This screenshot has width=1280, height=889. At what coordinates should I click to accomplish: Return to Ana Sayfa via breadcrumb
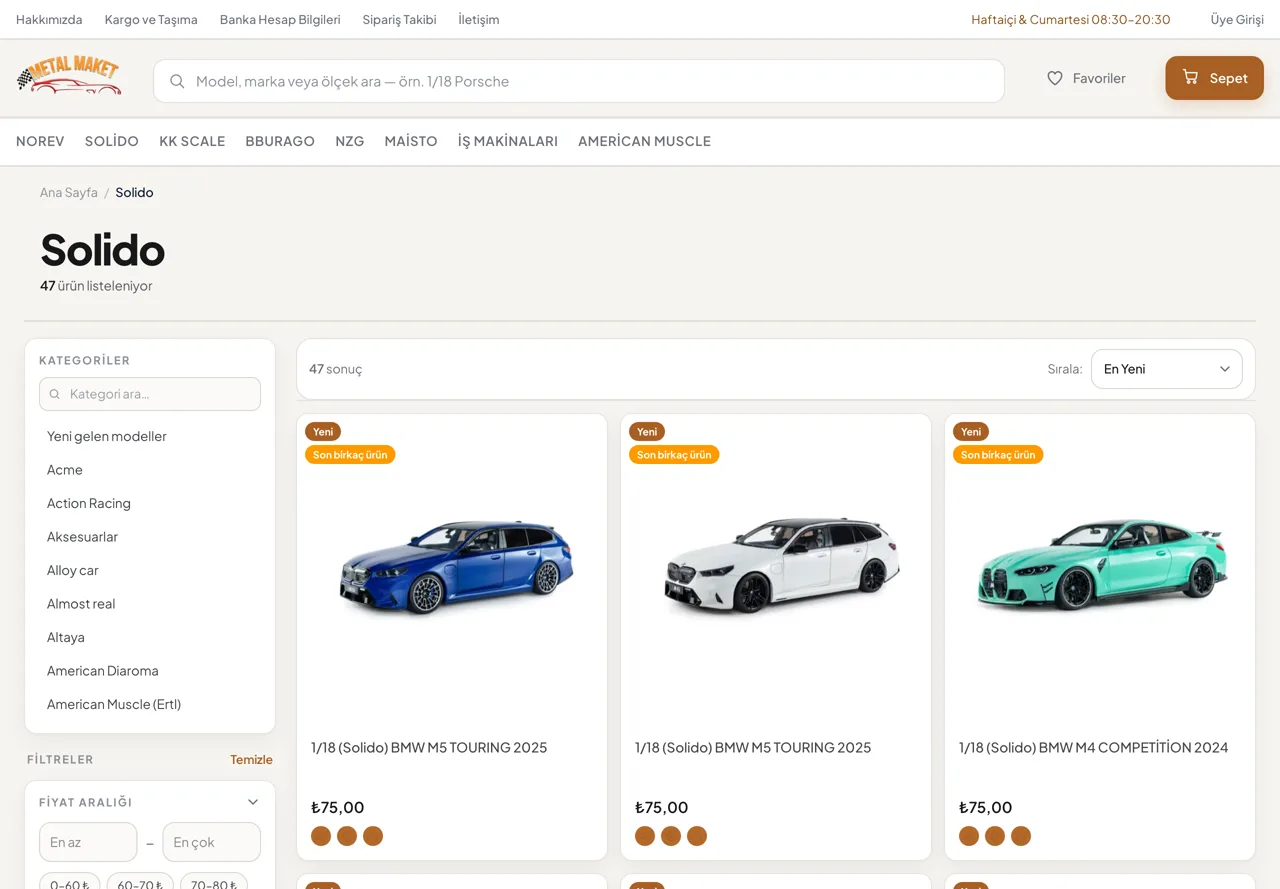click(x=69, y=192)
